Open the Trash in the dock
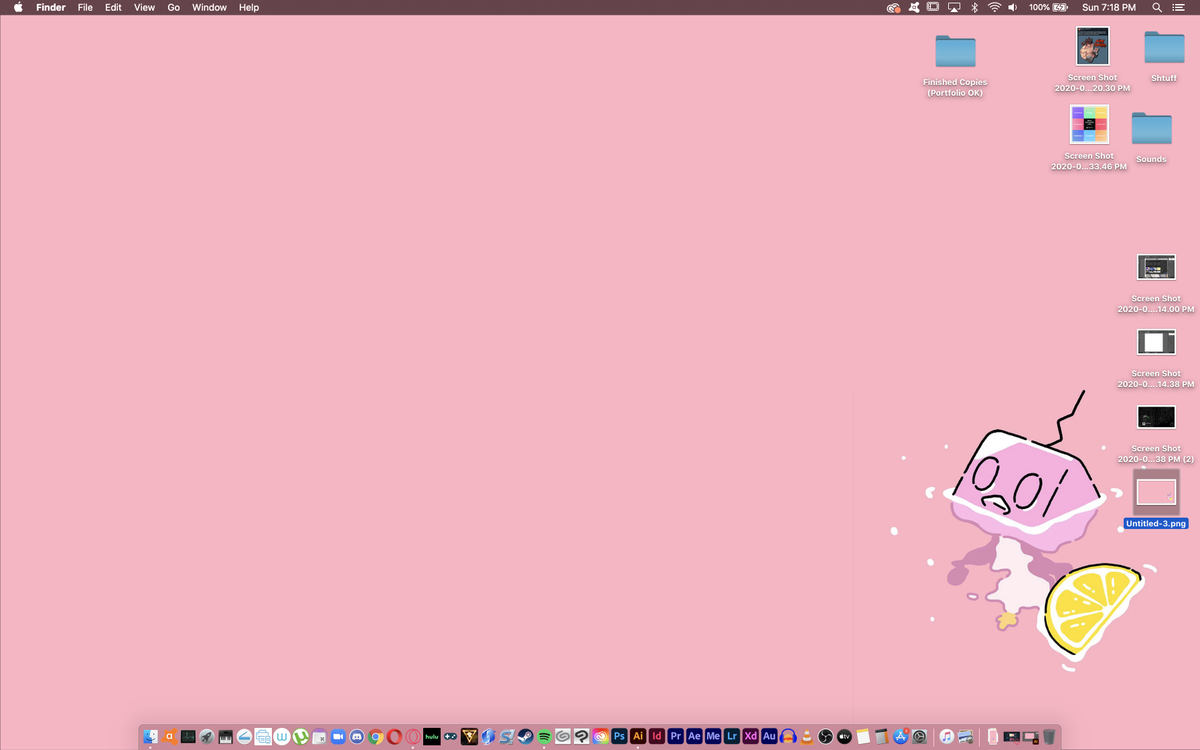The height and width of the screenshot is (750, 1200). click(x=1049, y=737)
